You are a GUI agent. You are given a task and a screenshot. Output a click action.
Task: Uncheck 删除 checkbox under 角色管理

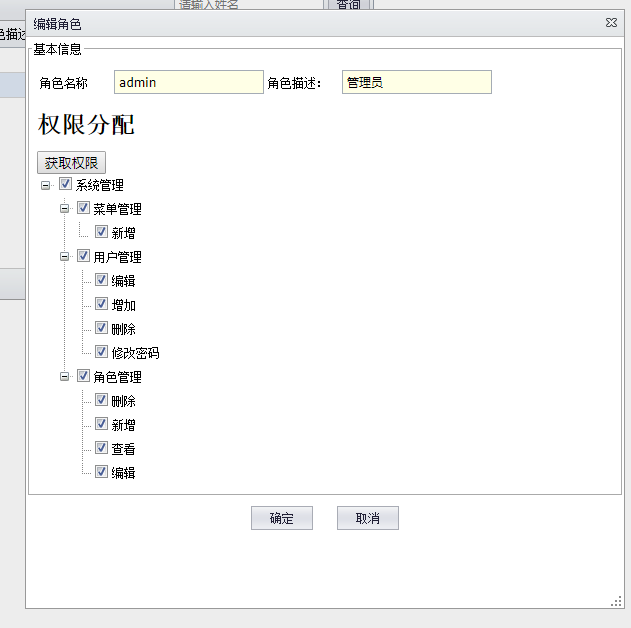click(x=101, y=400)
